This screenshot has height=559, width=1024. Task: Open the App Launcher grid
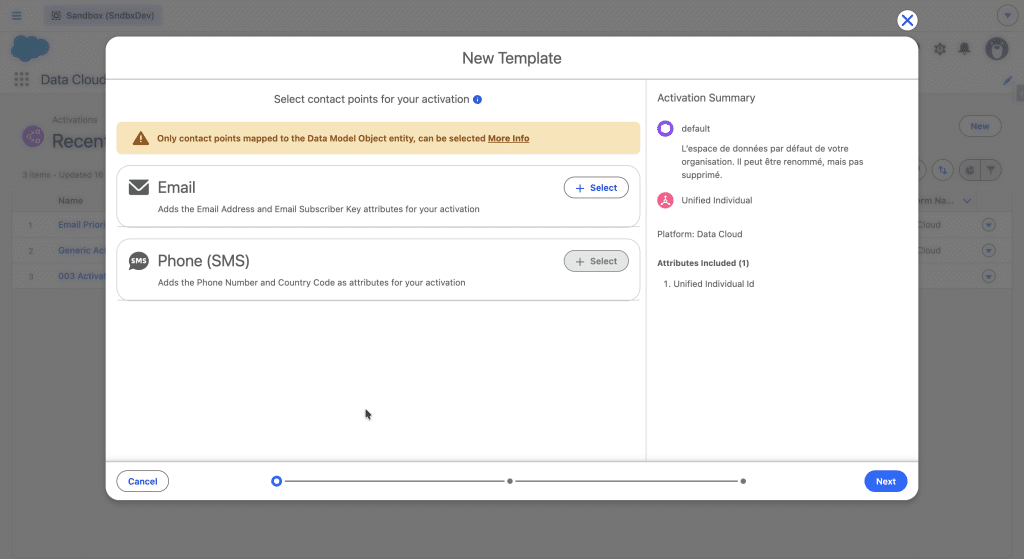[21, 80]
